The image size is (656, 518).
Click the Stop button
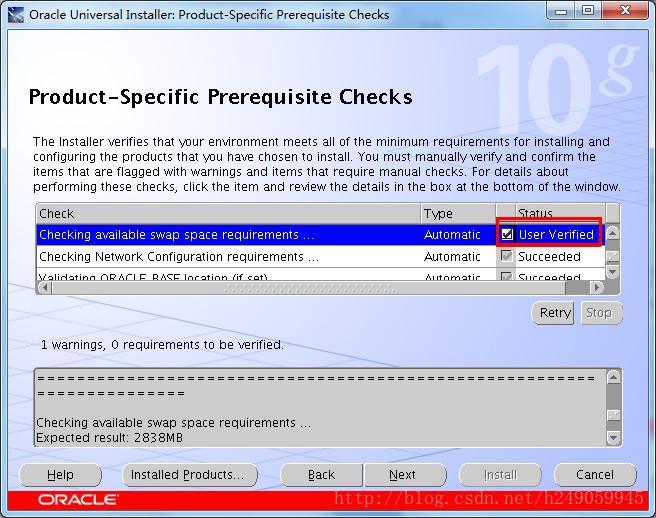[x=601, y=313]
